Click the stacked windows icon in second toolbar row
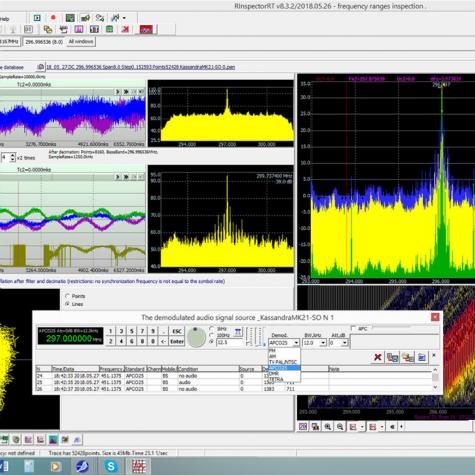This screenshot has height=475, width=475. (x=48, y=29)
